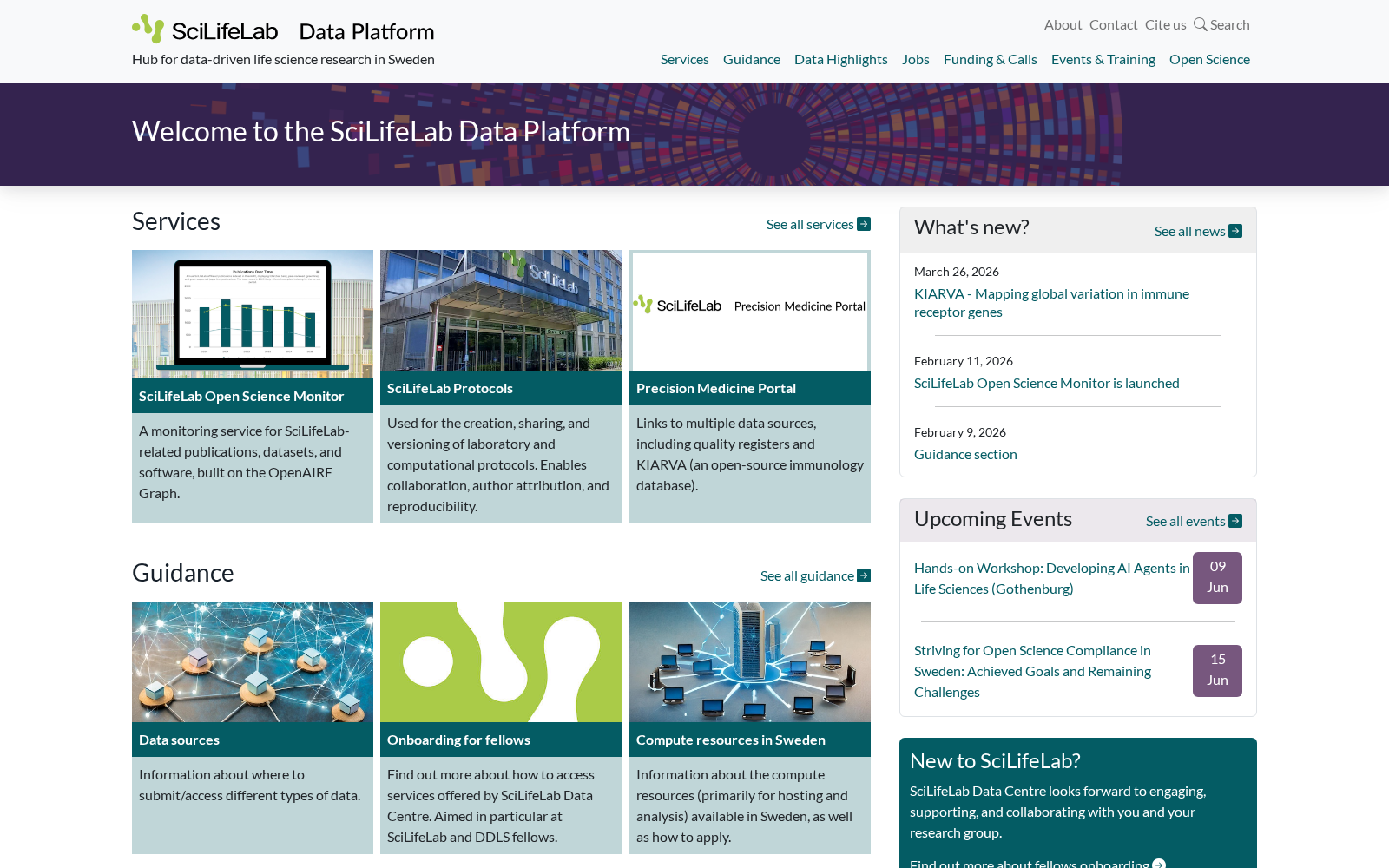The width and height of the screenshot is (1389, 868).
Task: Click the February 11, 2026 date text
Action: 964,361
